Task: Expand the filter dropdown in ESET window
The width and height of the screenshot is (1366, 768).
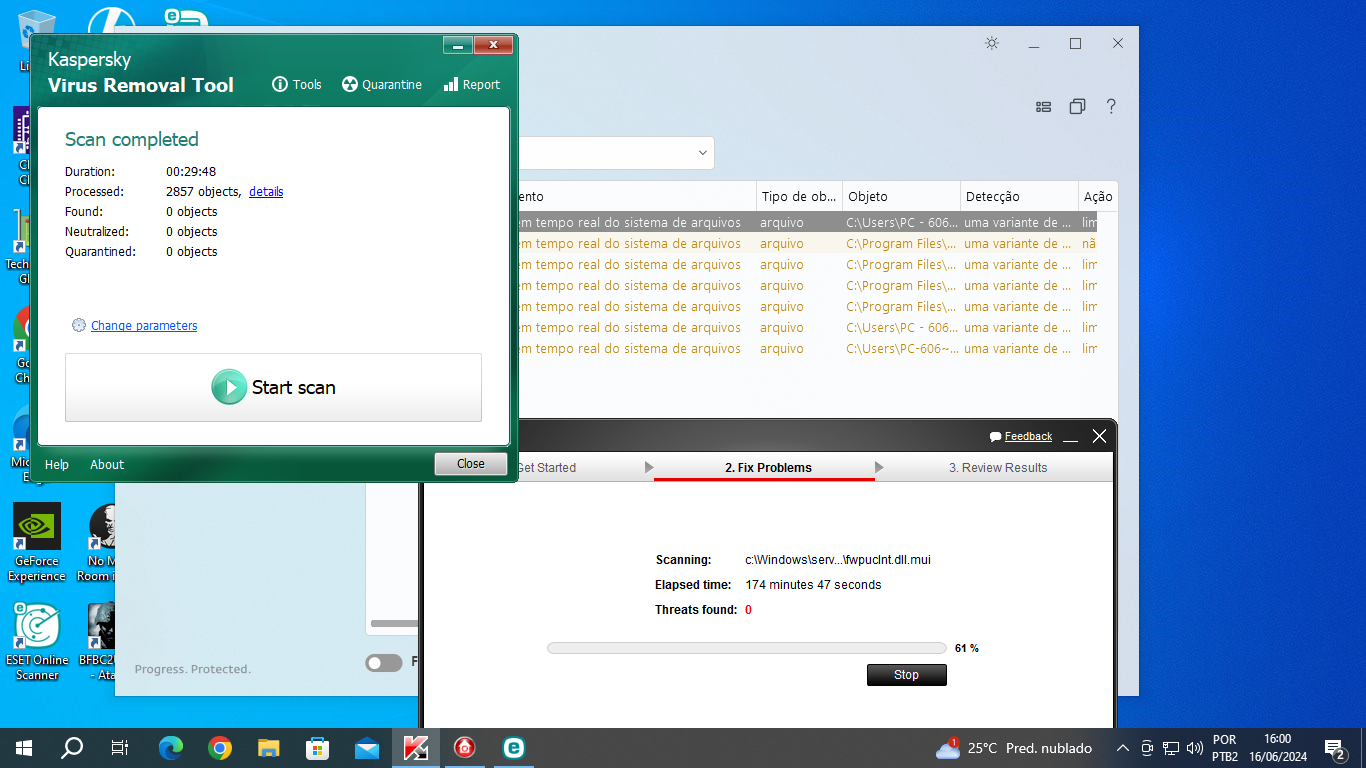Action: tap(704, 153)
